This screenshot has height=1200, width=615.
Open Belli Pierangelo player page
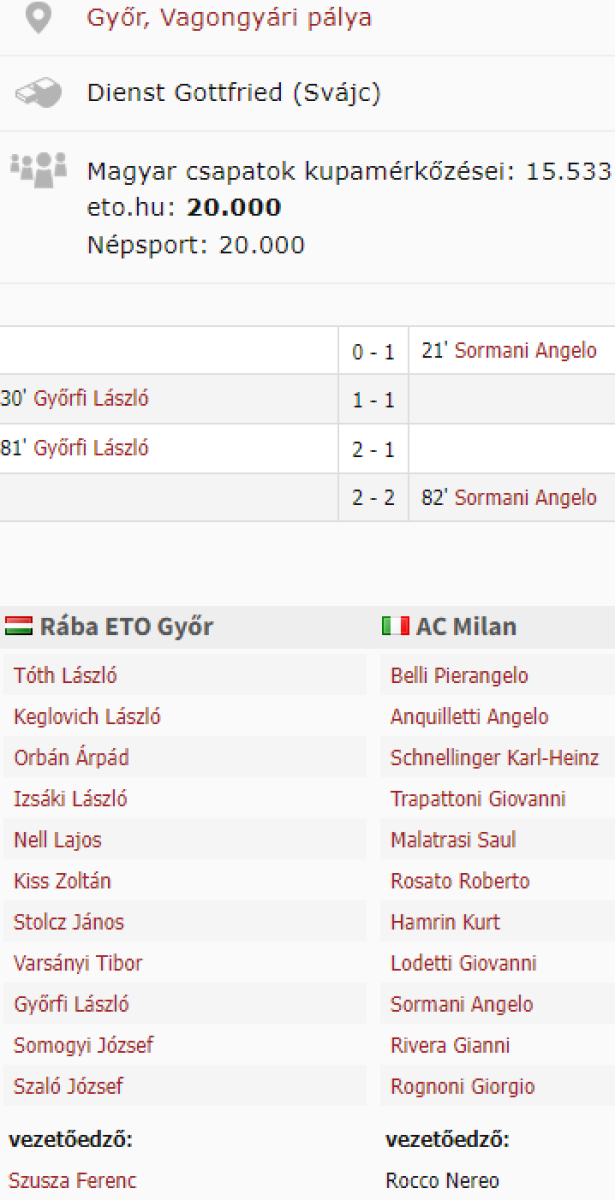pos(459,676)
